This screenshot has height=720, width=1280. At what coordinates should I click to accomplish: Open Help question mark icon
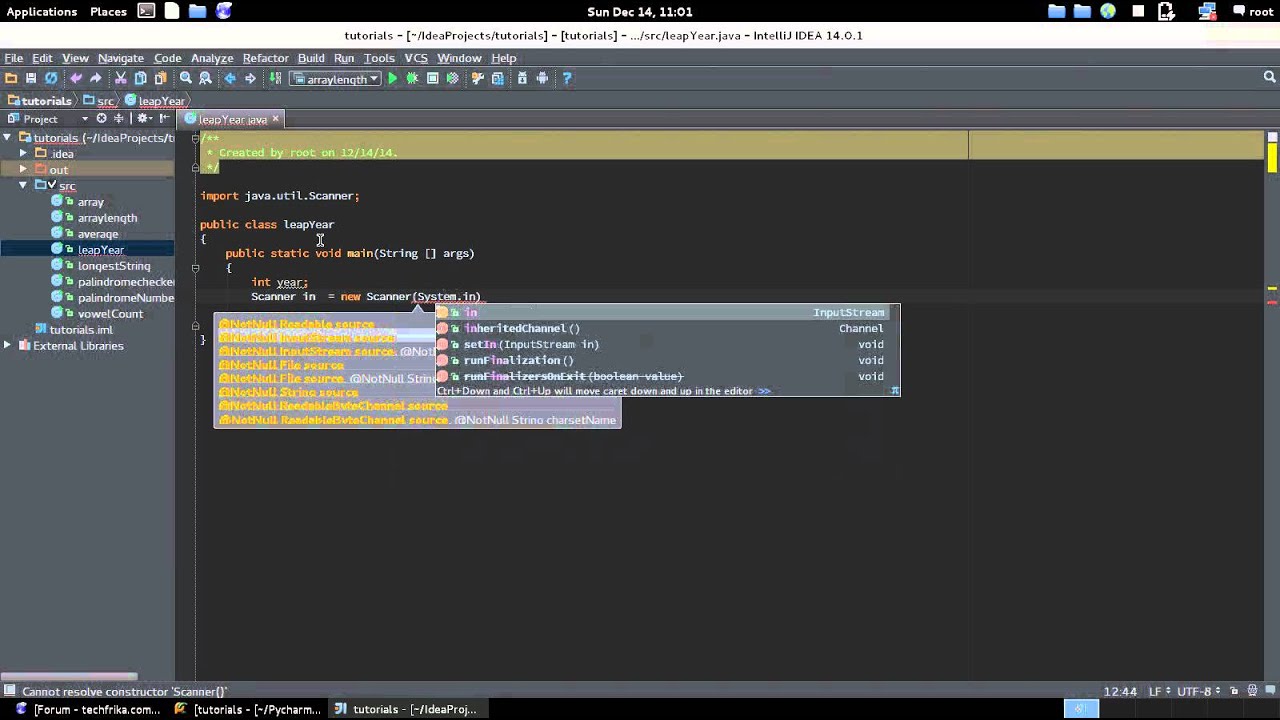[x=567, y=78]
